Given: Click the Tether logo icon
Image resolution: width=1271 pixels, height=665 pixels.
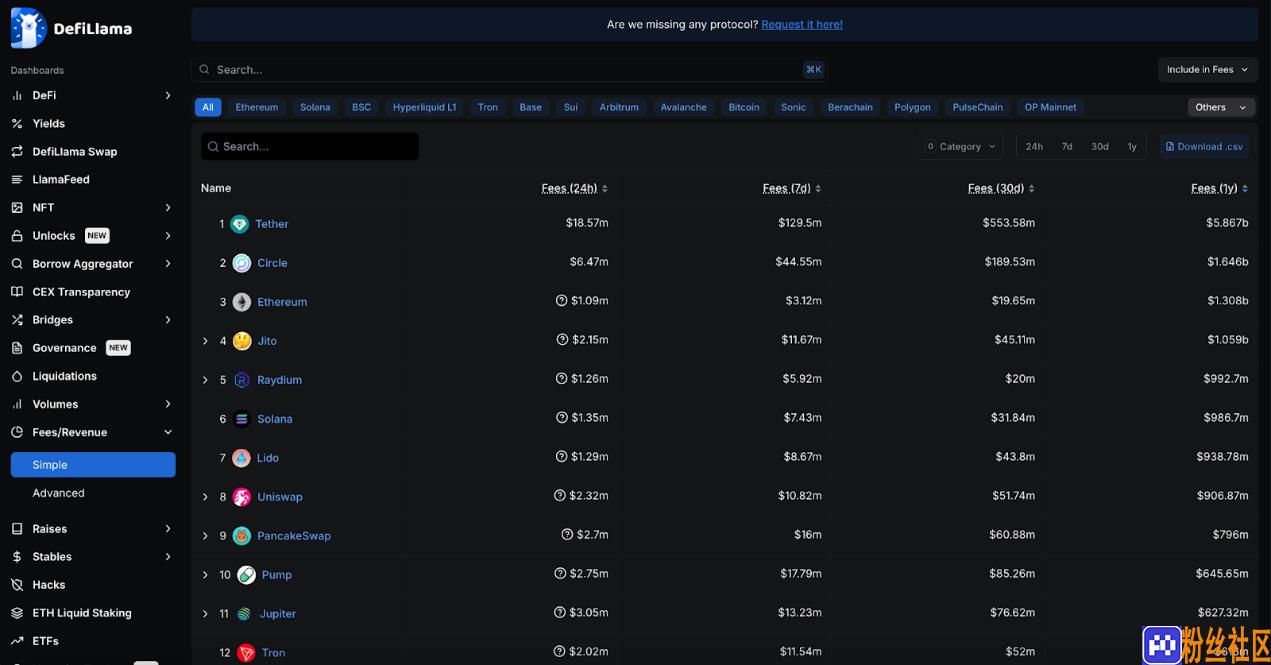Looking at the screenshot, I should click(239, 224).
